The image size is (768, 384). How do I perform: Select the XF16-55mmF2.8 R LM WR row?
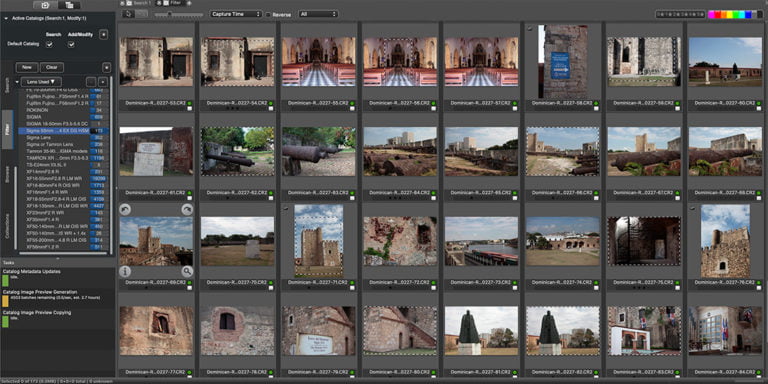(64, 179)
